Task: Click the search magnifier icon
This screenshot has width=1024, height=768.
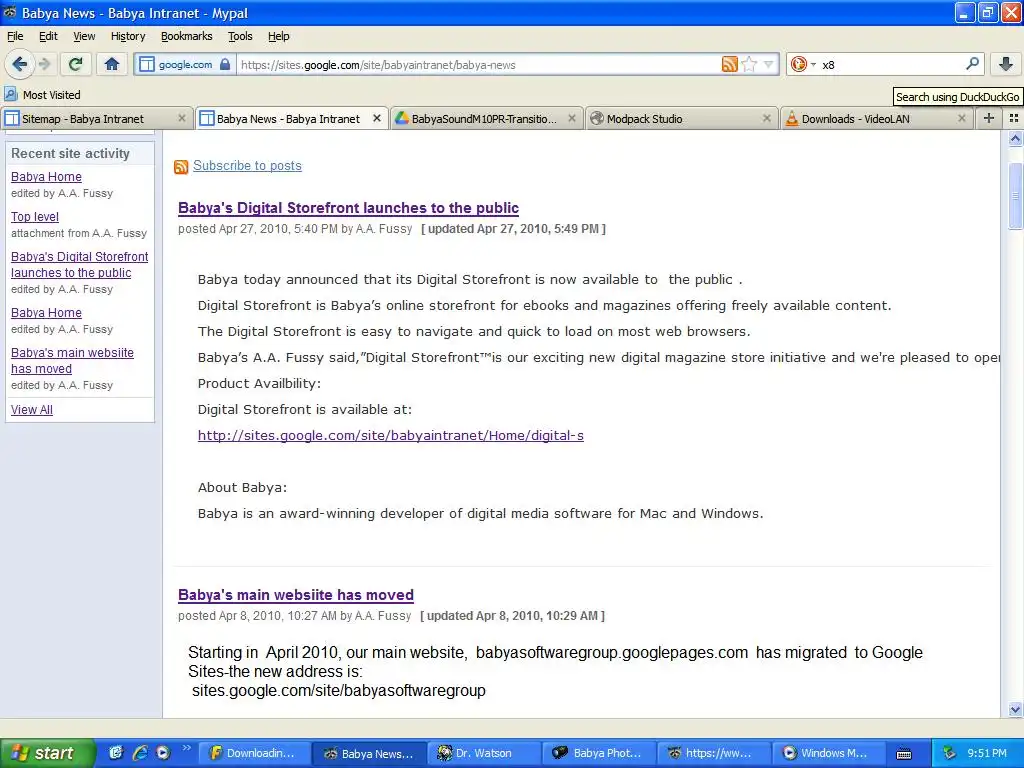Action: [972, 64]
